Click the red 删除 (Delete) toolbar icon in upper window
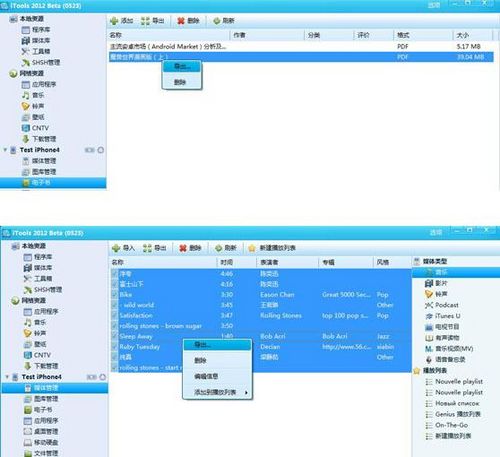Image resolution: width=500 pixels, height=457 pixels. 181,21
